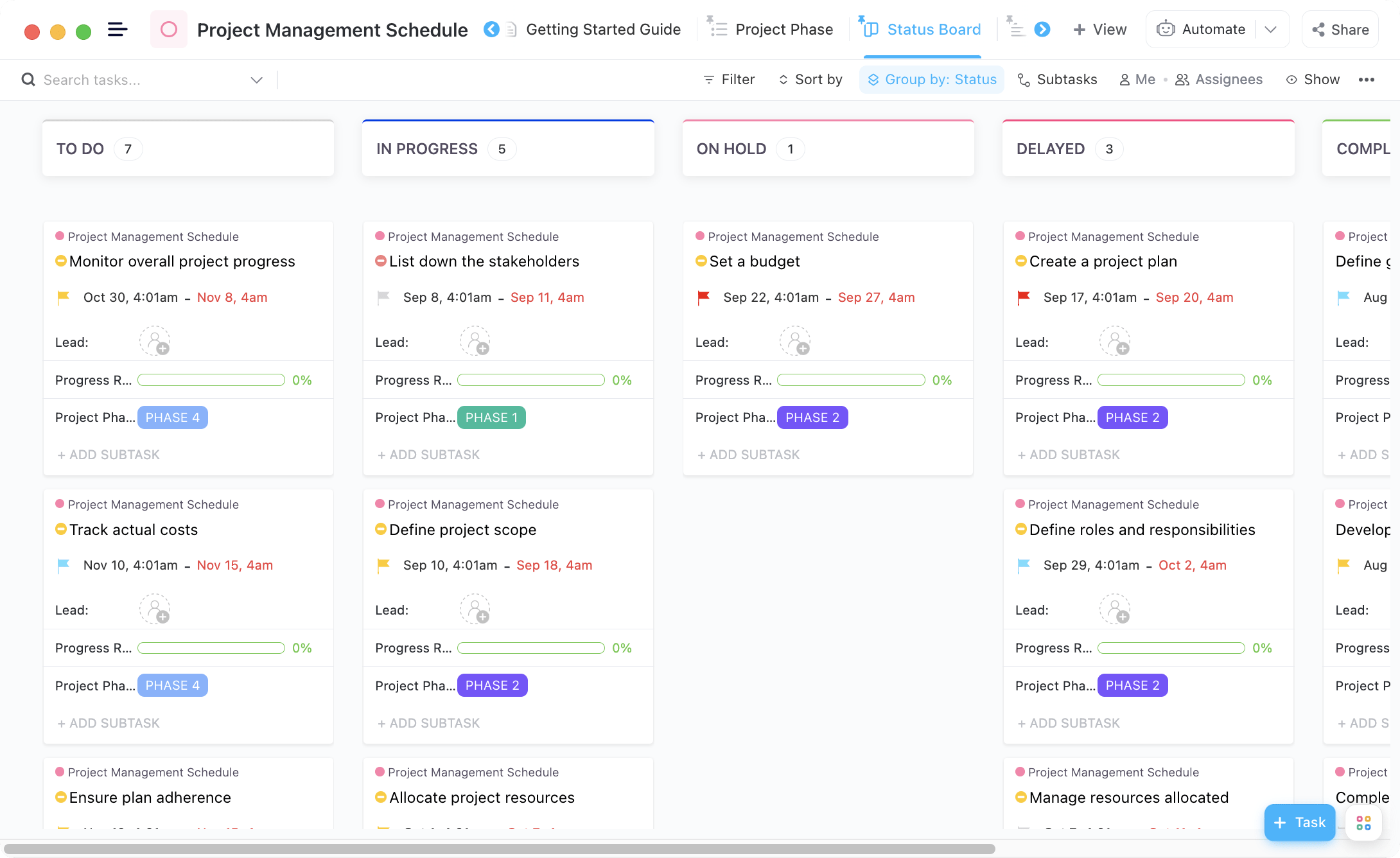Toggle Group by Status filter

930,79
